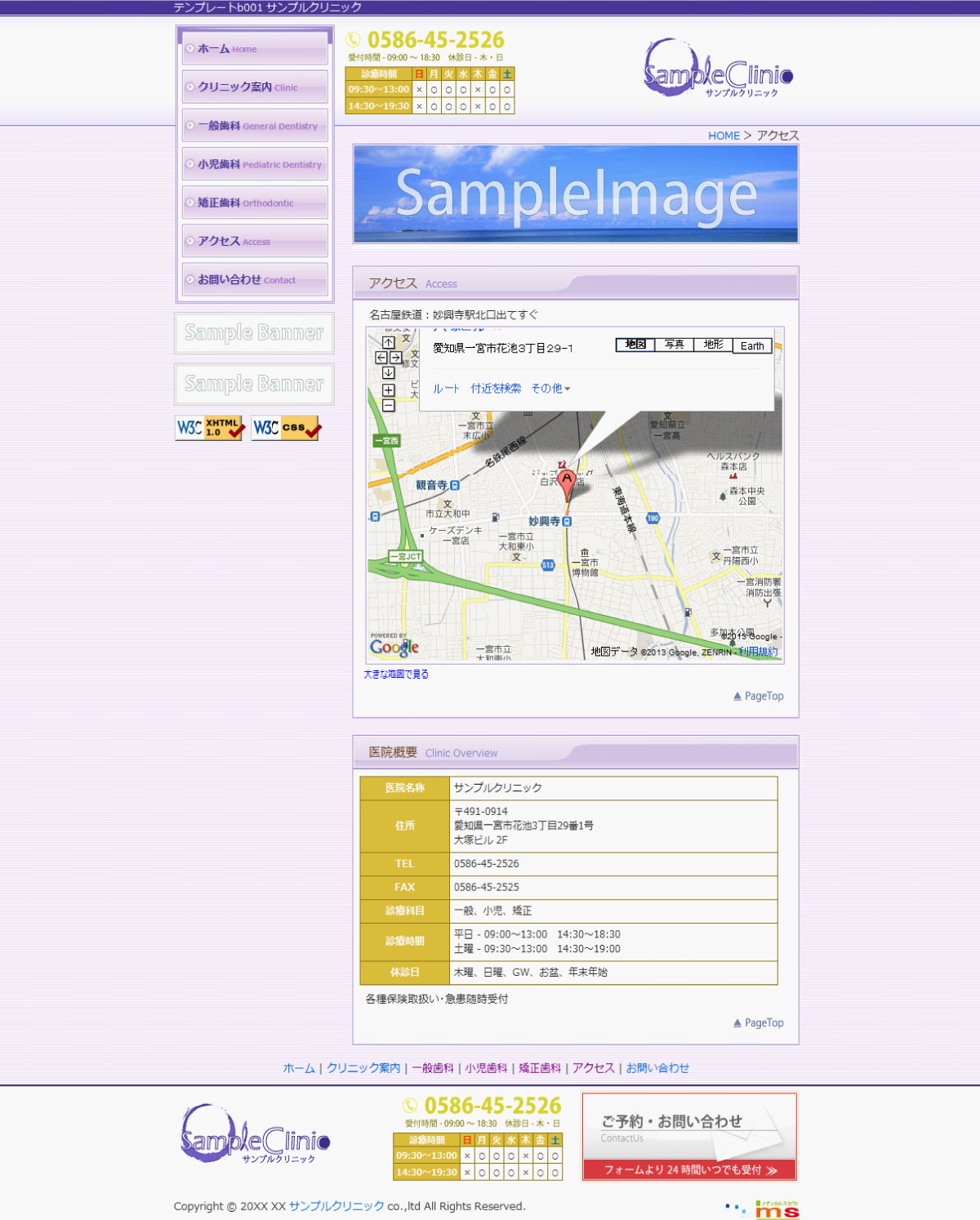Click PageTop link below the map
The height and width of the screenshot is (1220, 980).
pyautogui.click(x=759, y=697)
